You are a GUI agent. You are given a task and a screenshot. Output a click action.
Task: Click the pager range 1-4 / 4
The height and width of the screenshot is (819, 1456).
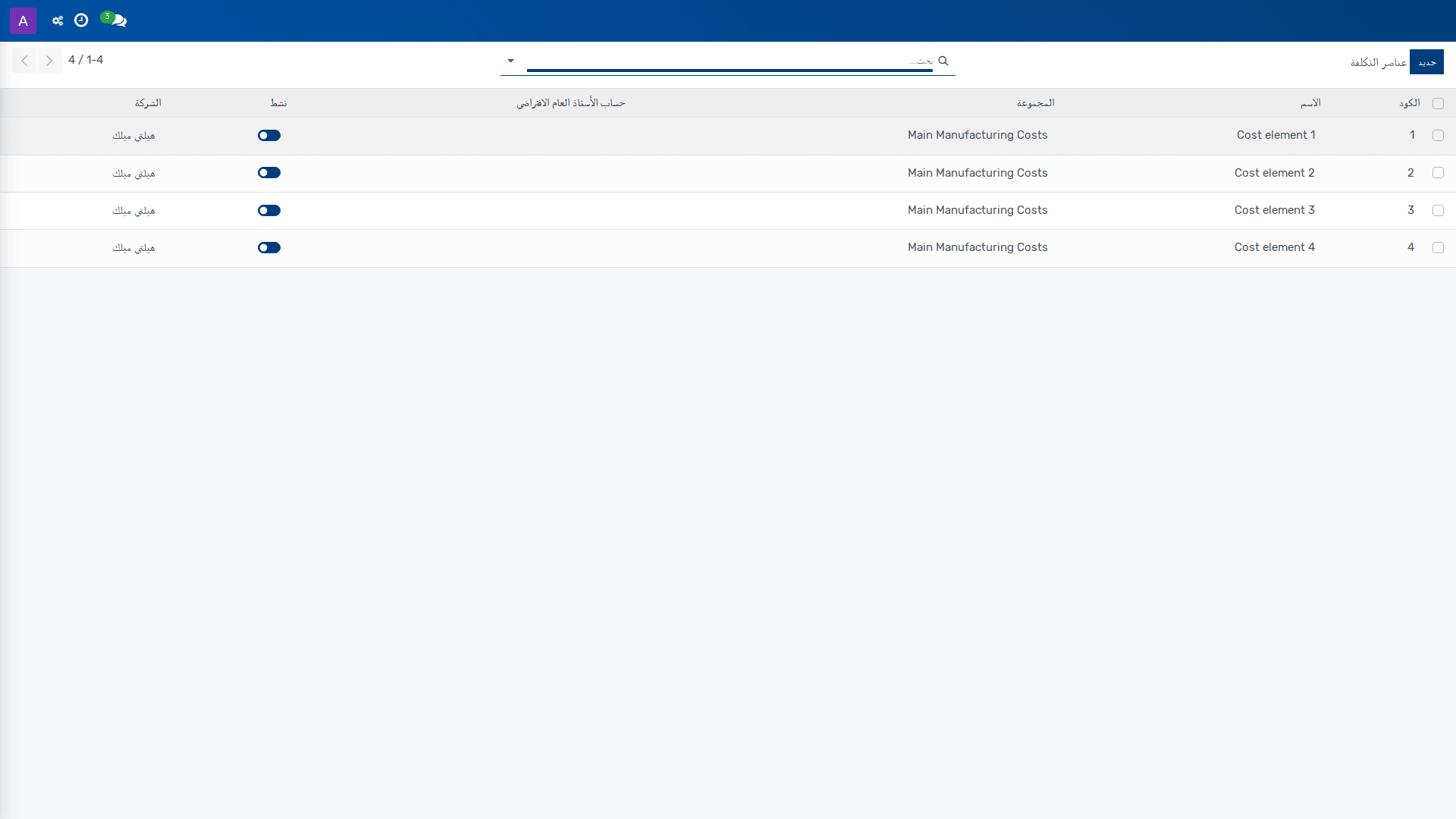[86, 60]
